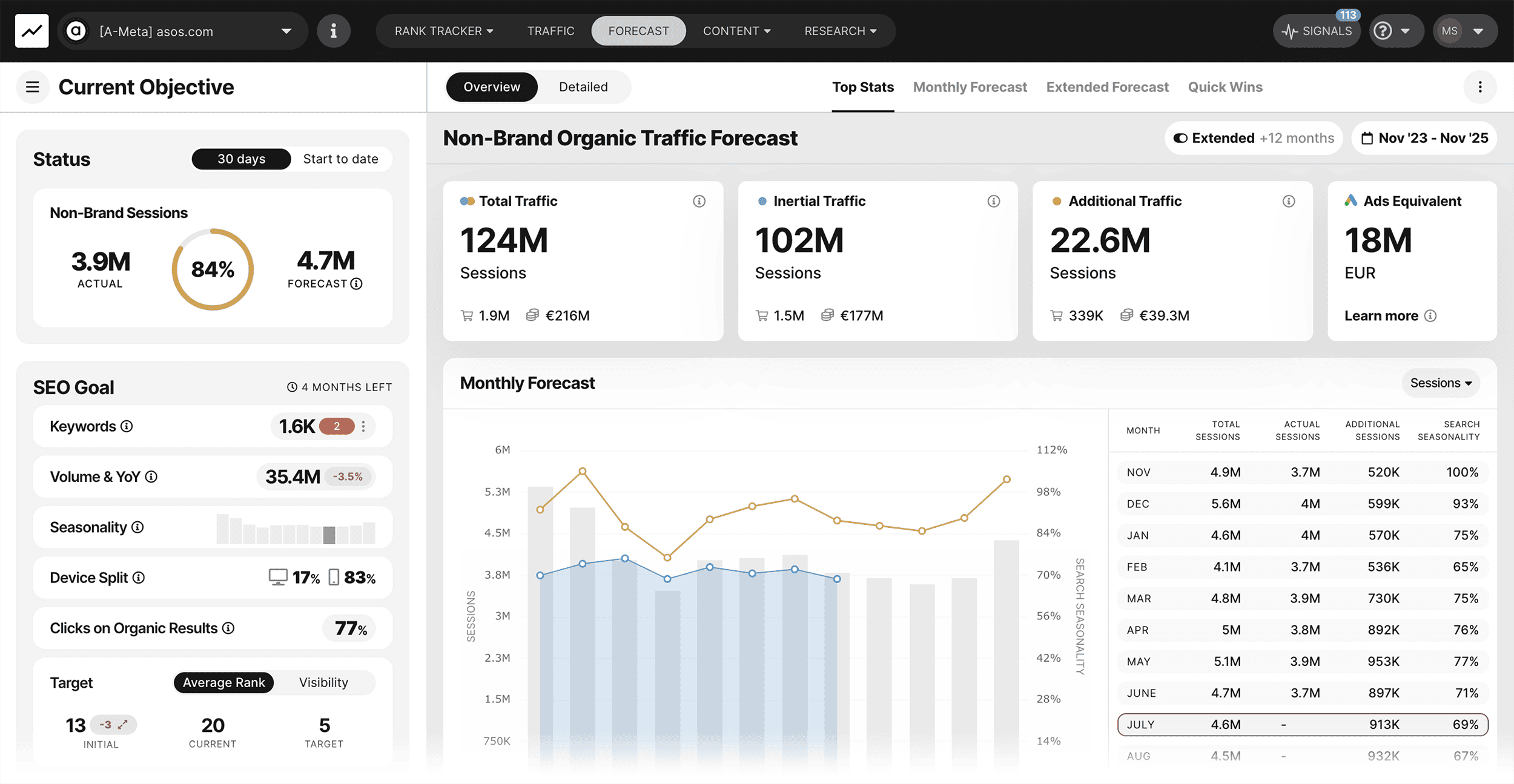The width and height of the screenshot is (1514, 784).
Task: Open the Nov '23 - Nov '25 date range picker
Action: click(x=1424, y=138)
